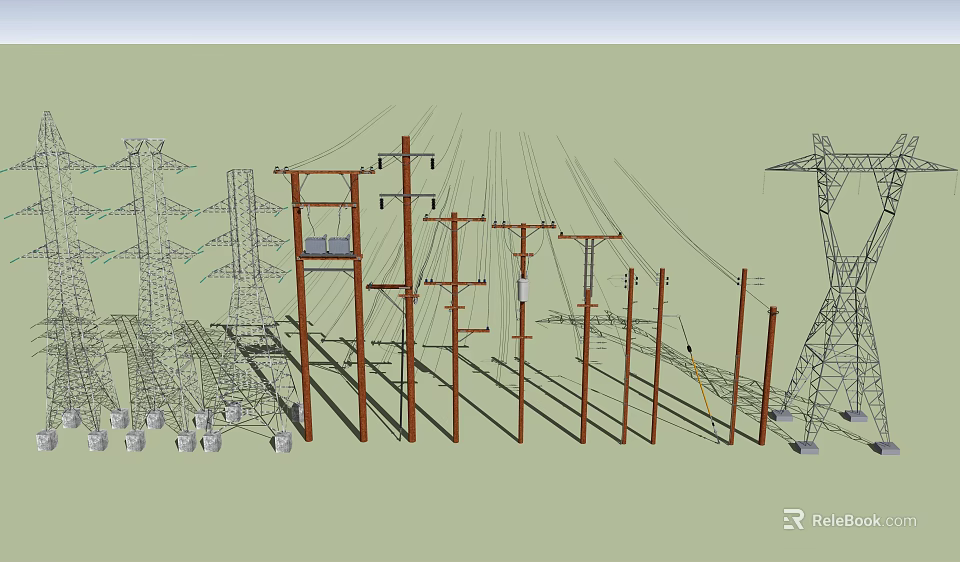Select the shortest wooden pole beside the right tower

point(768,375)
